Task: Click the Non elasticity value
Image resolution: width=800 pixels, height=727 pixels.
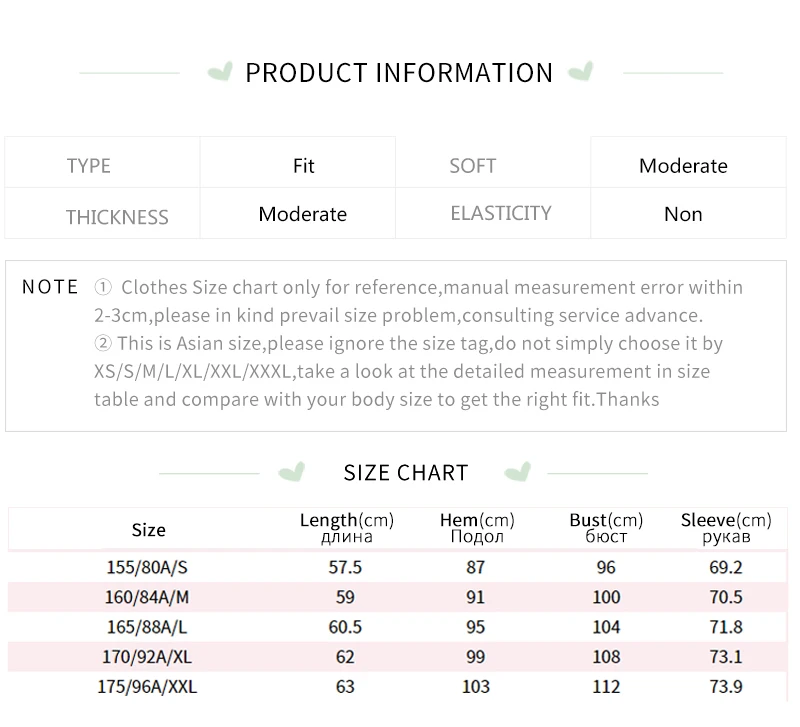Action: coord(683,214)
